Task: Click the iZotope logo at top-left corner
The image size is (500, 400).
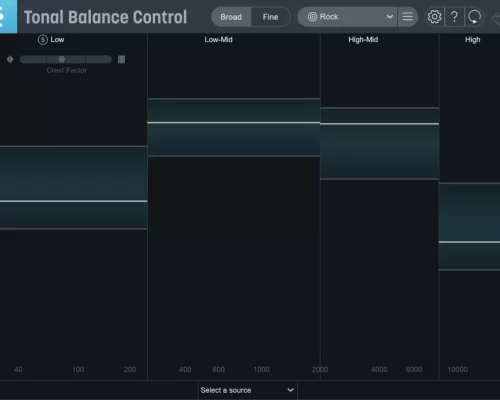Action: pyautogui.click(x=7, y=16)
